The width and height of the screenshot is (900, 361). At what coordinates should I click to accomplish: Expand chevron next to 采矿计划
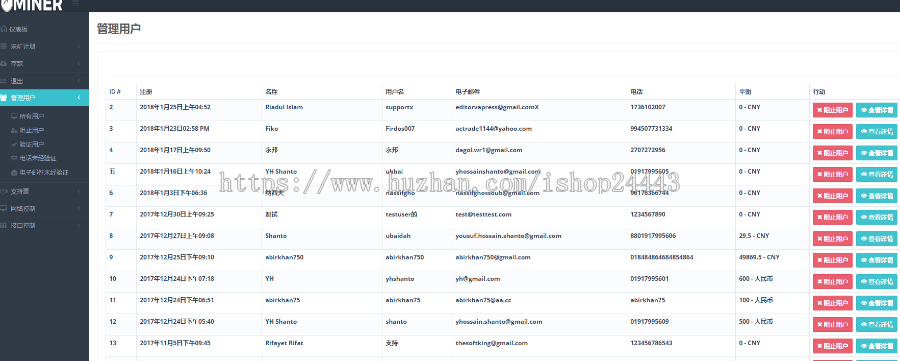coord(79,46)
